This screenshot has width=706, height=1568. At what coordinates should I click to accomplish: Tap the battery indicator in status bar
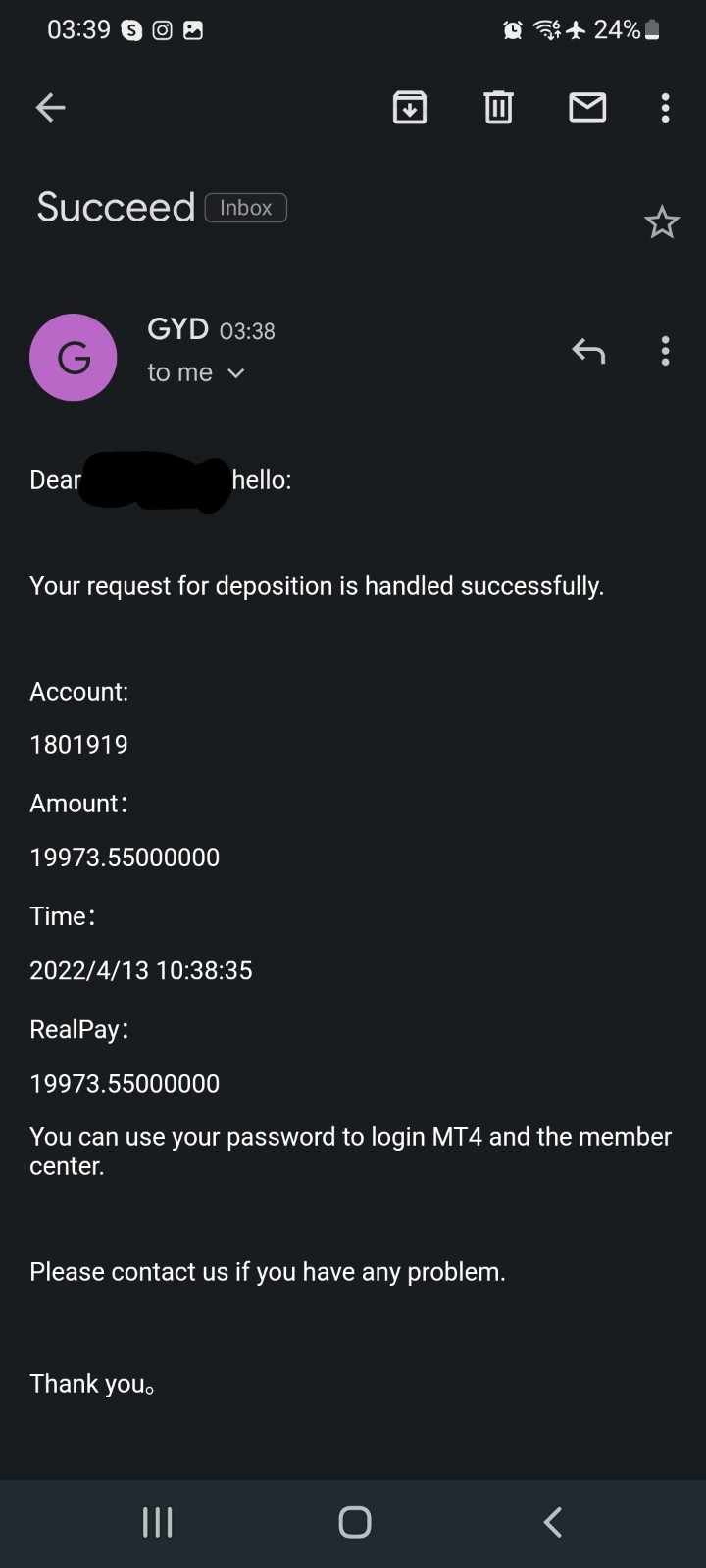652,30
